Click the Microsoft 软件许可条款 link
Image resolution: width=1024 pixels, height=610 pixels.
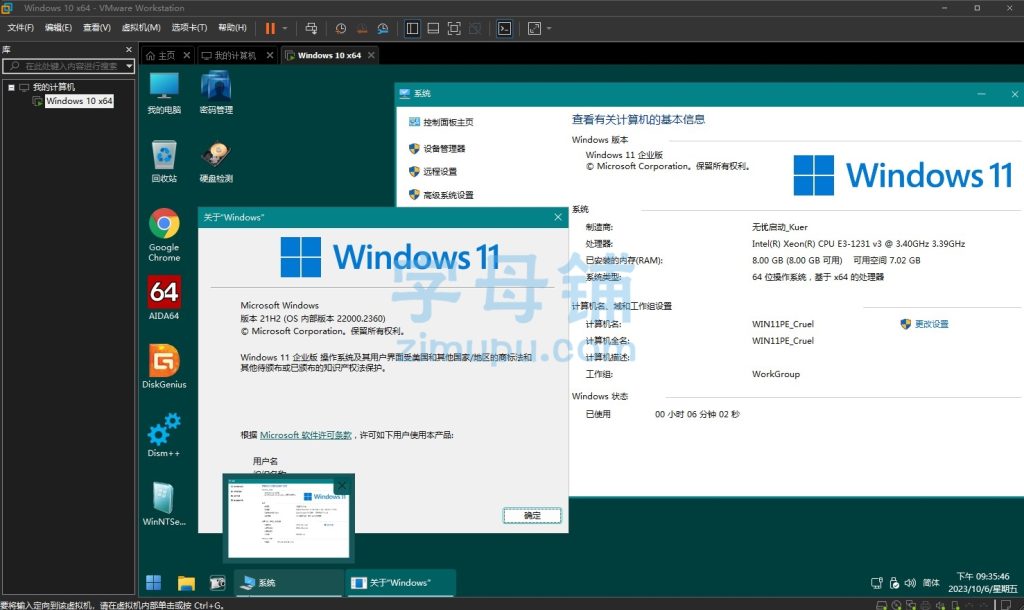(x=306, y=435)
